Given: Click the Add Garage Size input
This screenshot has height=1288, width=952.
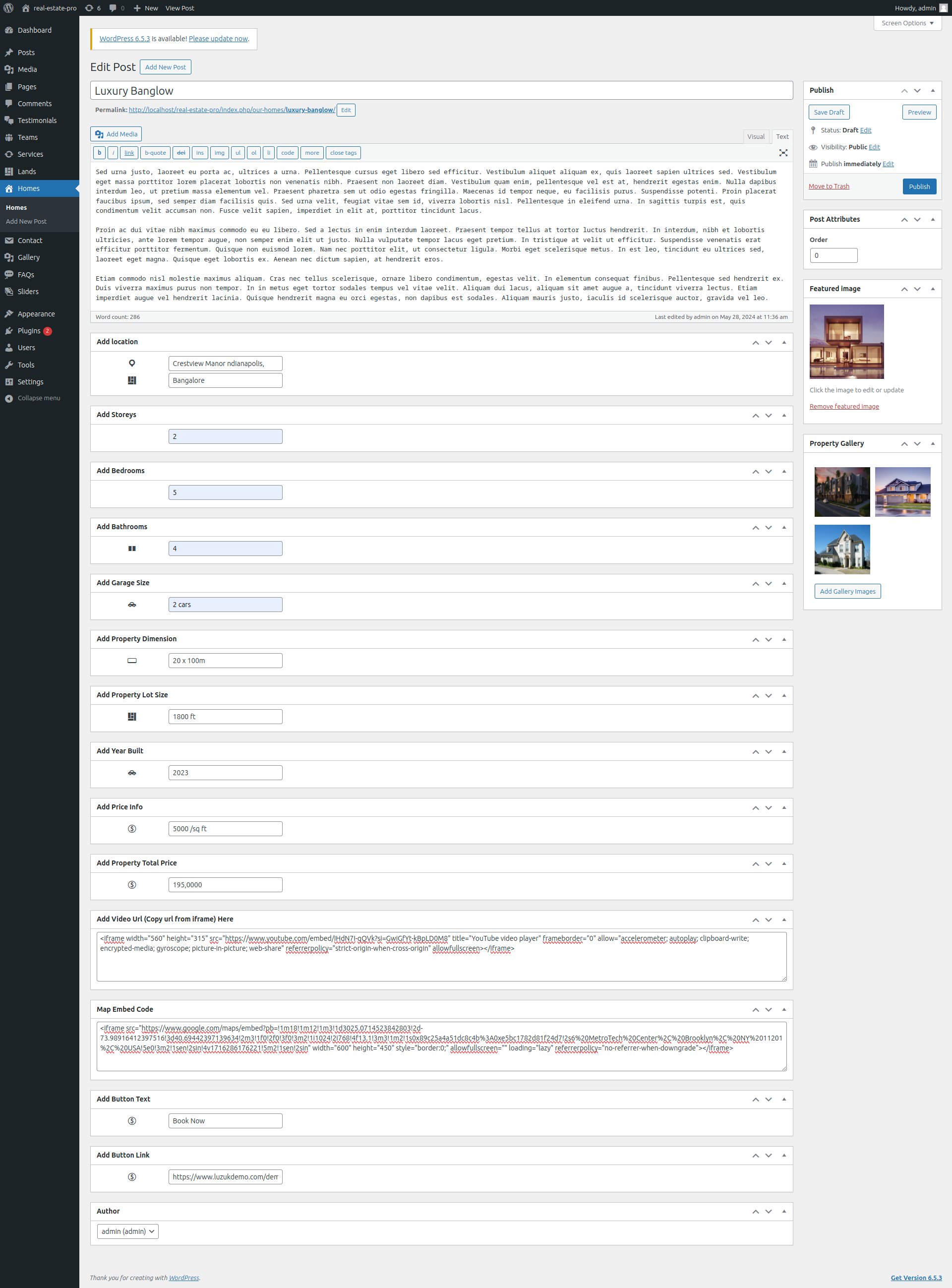Looking at the screenshot, I should click(x=225, y=605).
